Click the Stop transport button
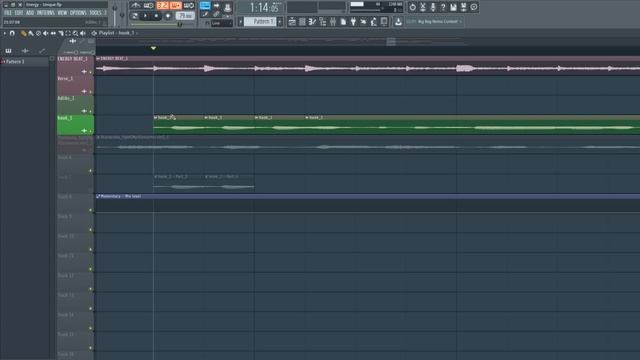The image size is (640, 360). click(x=156, y=16)
